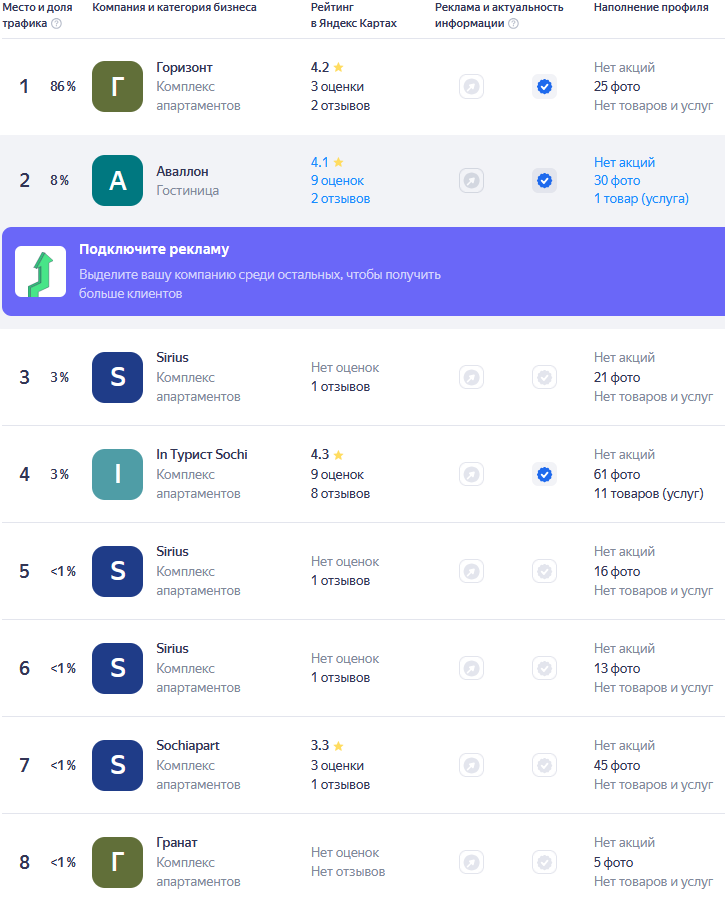
Task: Select the company name 'Горизонт'
Action: (x=184, y=68)
